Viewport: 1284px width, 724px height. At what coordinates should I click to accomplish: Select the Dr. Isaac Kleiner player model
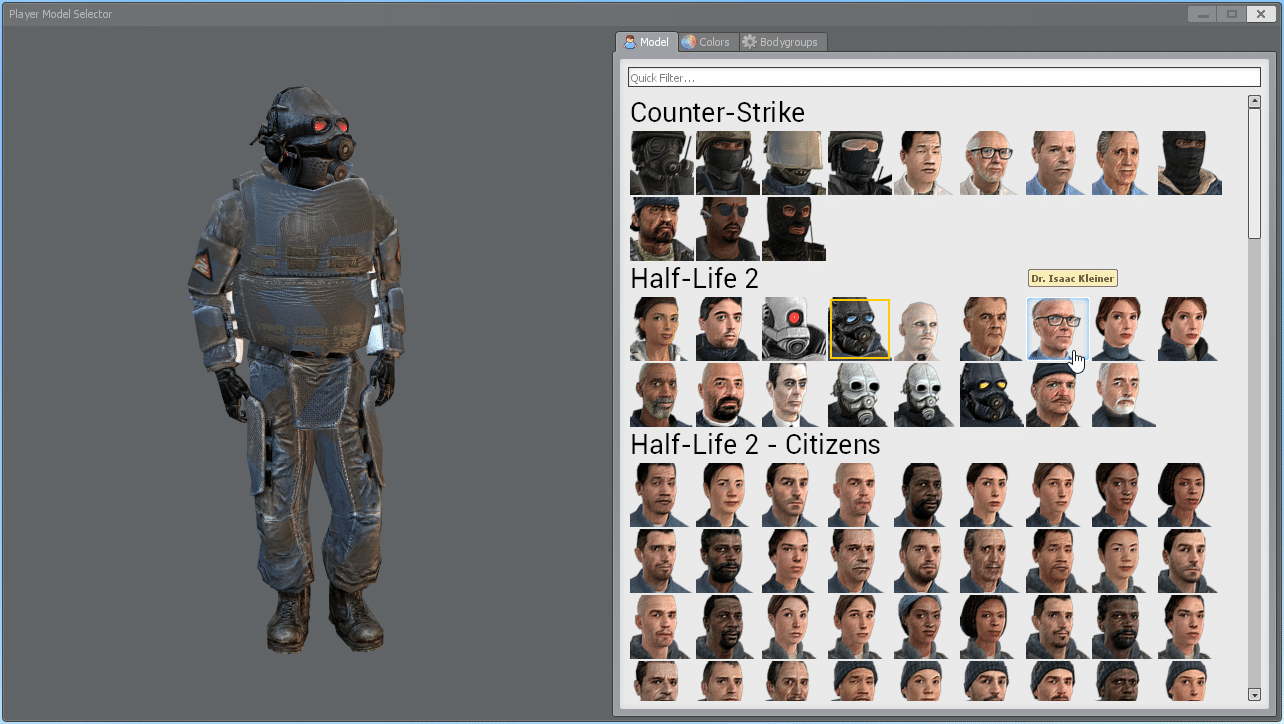pyautogui.click(x=1057, y=329)
